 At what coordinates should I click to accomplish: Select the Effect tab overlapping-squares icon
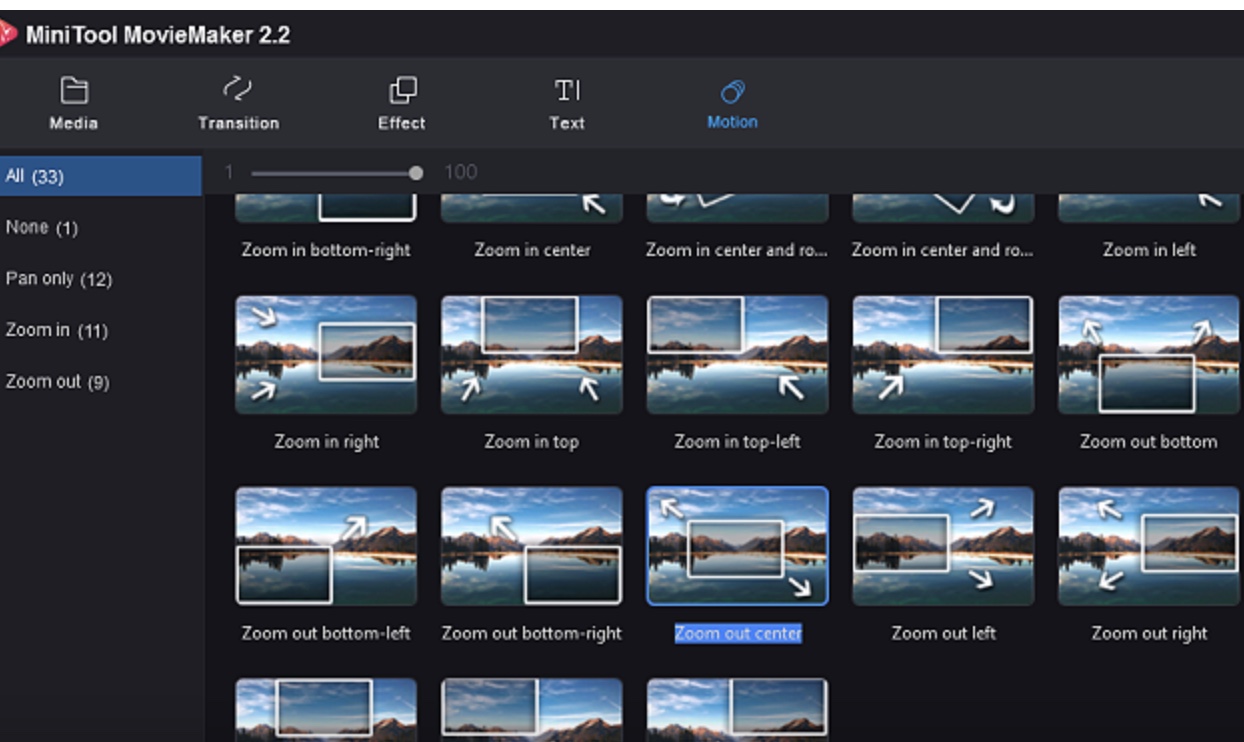pos(402,91)
